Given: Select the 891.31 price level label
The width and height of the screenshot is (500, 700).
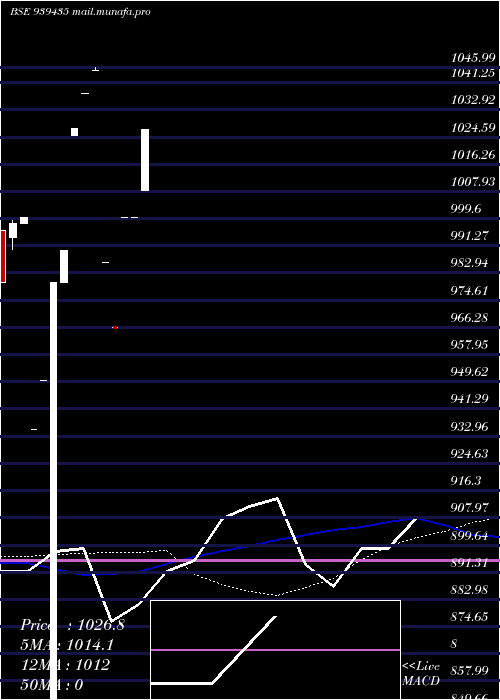Looking at the screenshot, I should click(x=469, y=563).
